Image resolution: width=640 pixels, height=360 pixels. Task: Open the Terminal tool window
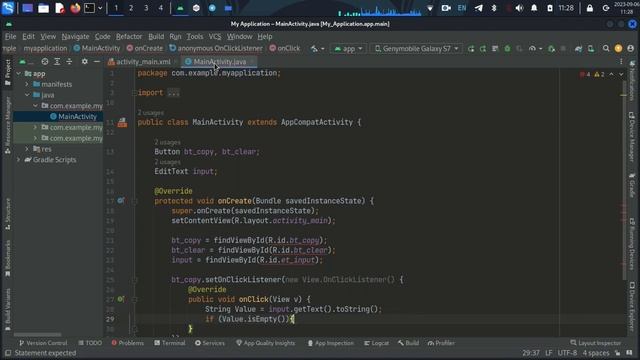point(169,343)
